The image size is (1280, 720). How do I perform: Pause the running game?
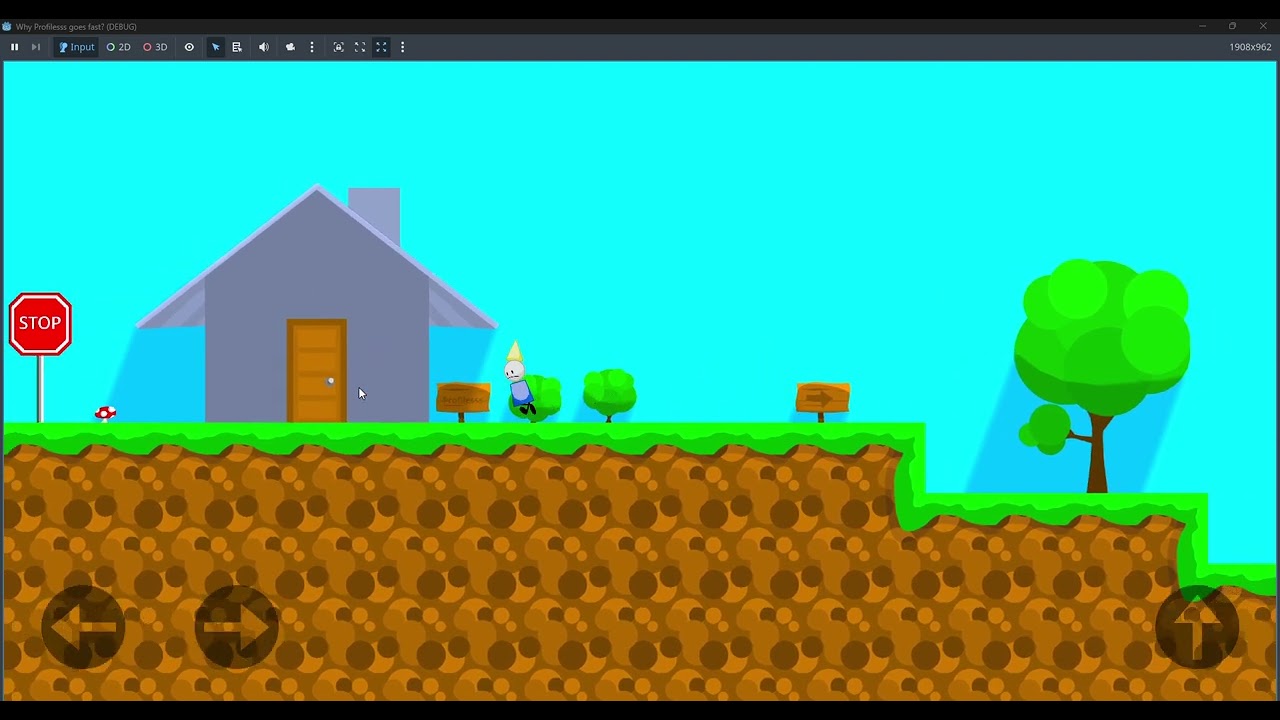[x=14, y=47]
